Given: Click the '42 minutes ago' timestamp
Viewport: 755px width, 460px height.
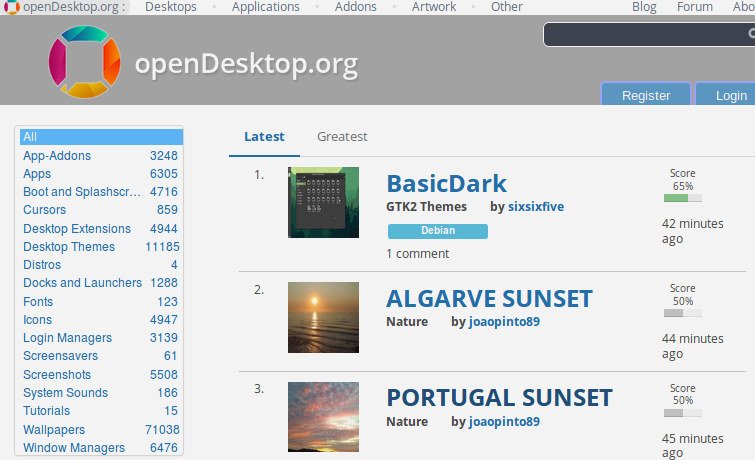Looking at the screenshot, I should (x=692, y=231).
